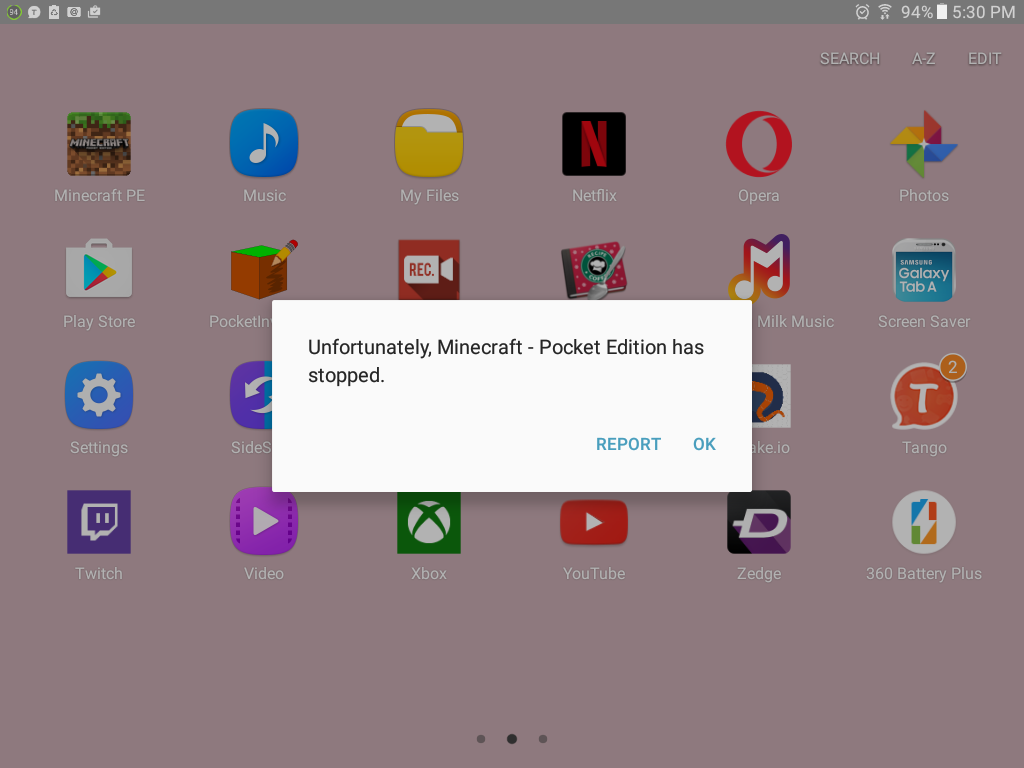Tap the crash message text in dialog

[505, 361]
